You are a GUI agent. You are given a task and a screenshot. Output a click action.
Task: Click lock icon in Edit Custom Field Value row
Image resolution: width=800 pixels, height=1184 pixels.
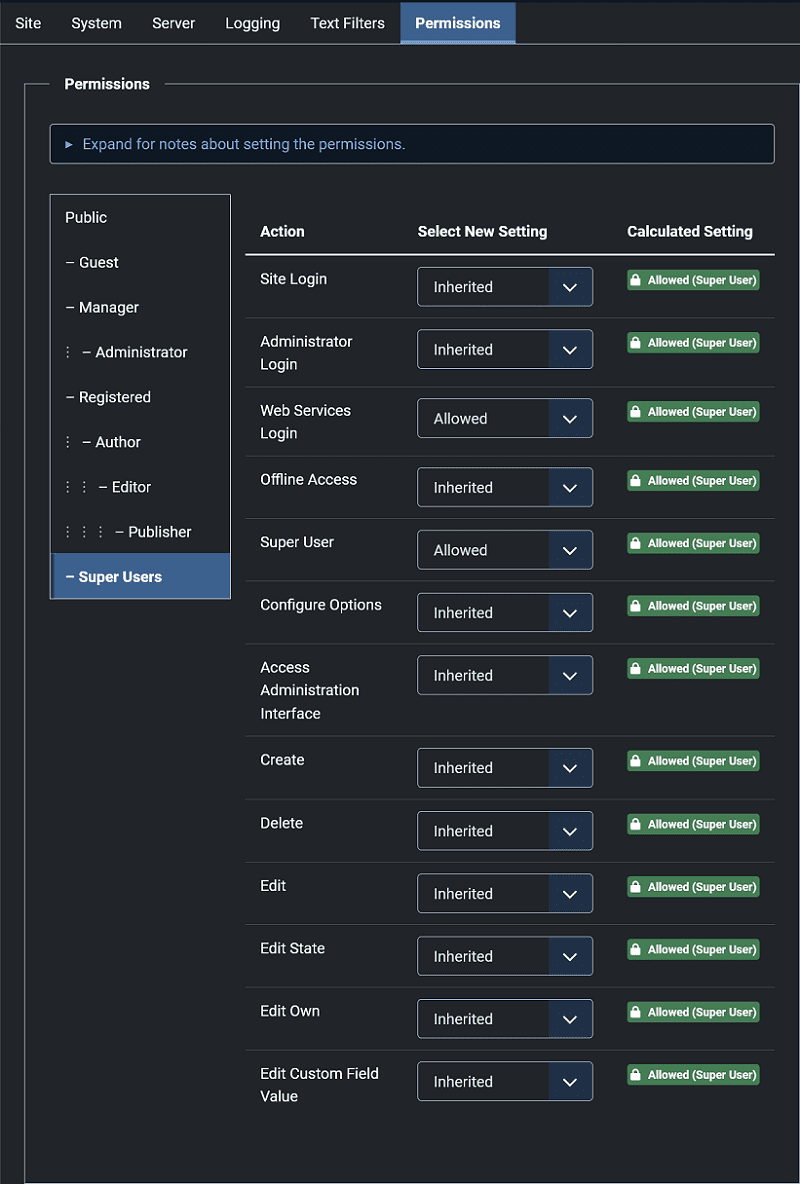(635, 1076)
